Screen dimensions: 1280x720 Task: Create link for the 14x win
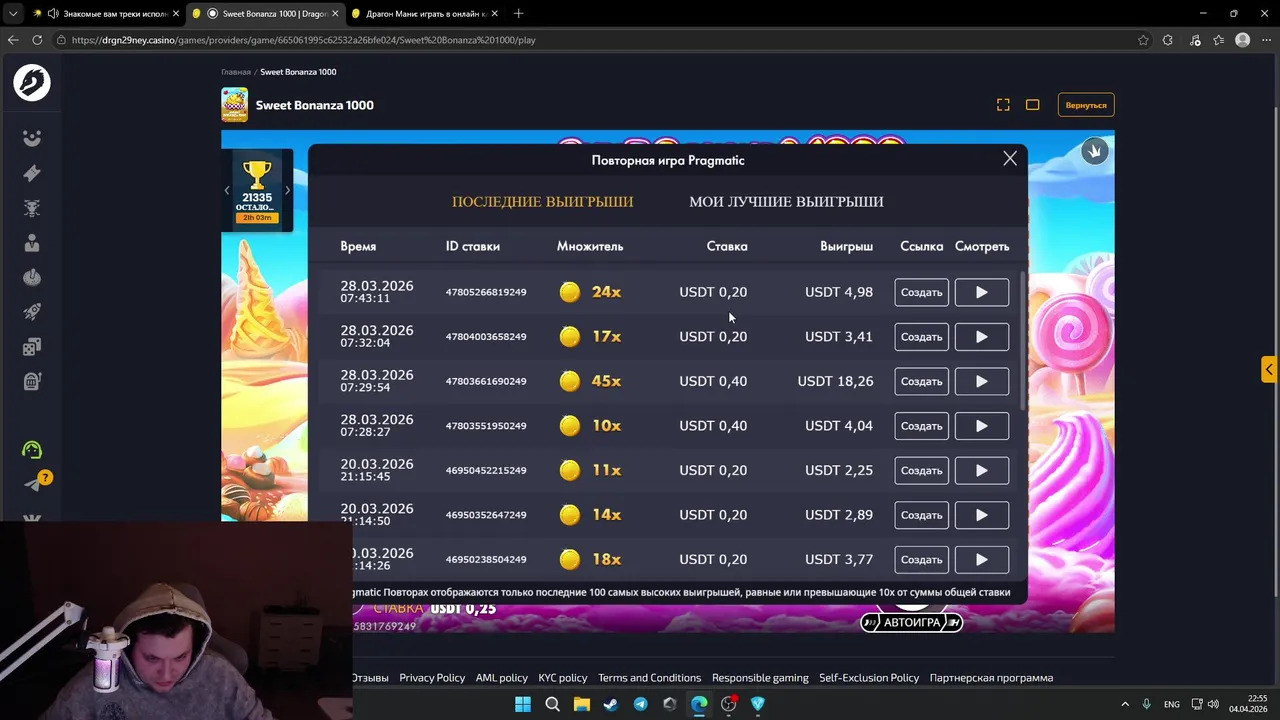(x=921, y=515)
